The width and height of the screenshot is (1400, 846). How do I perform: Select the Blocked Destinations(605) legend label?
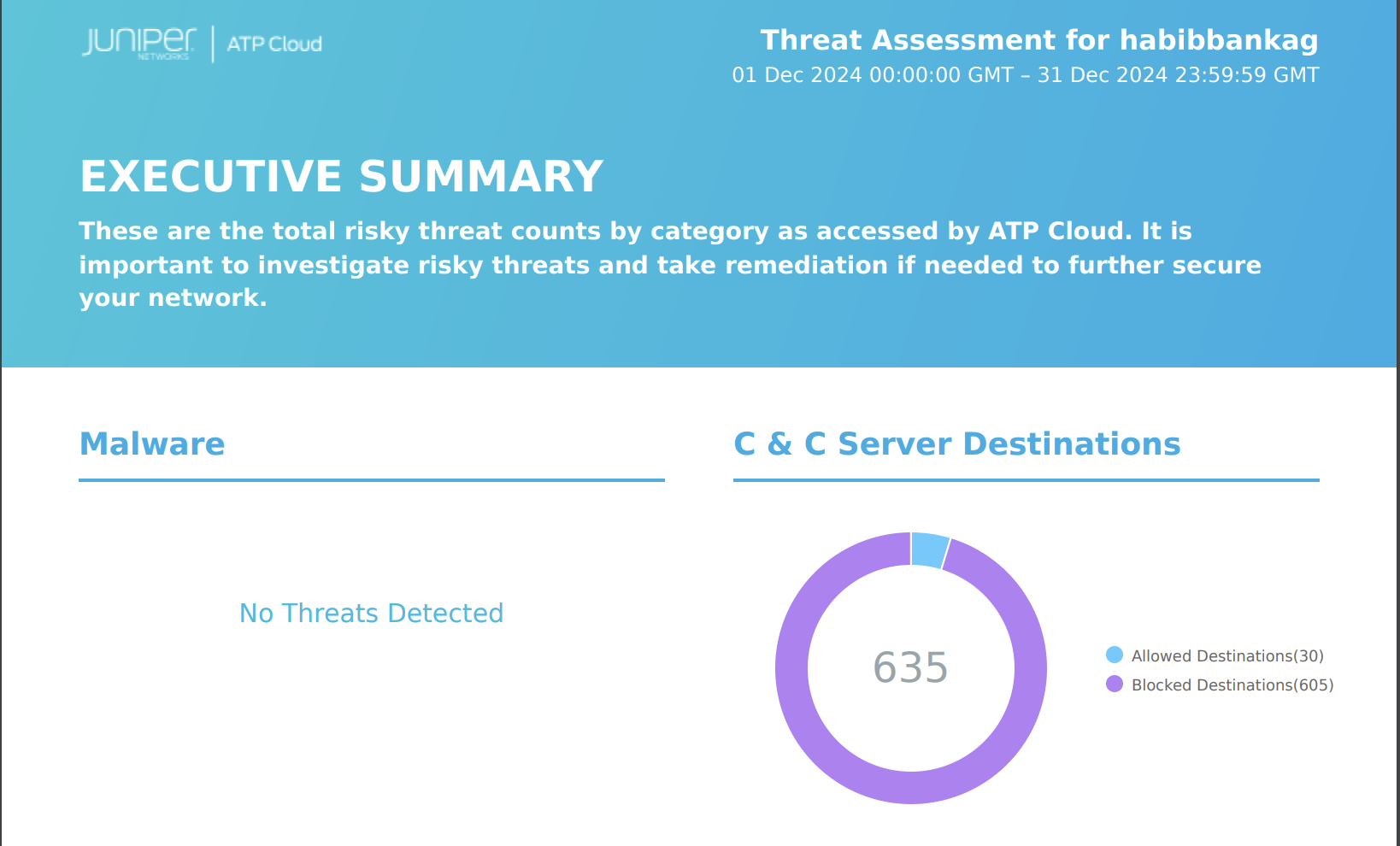[1232, 684]
